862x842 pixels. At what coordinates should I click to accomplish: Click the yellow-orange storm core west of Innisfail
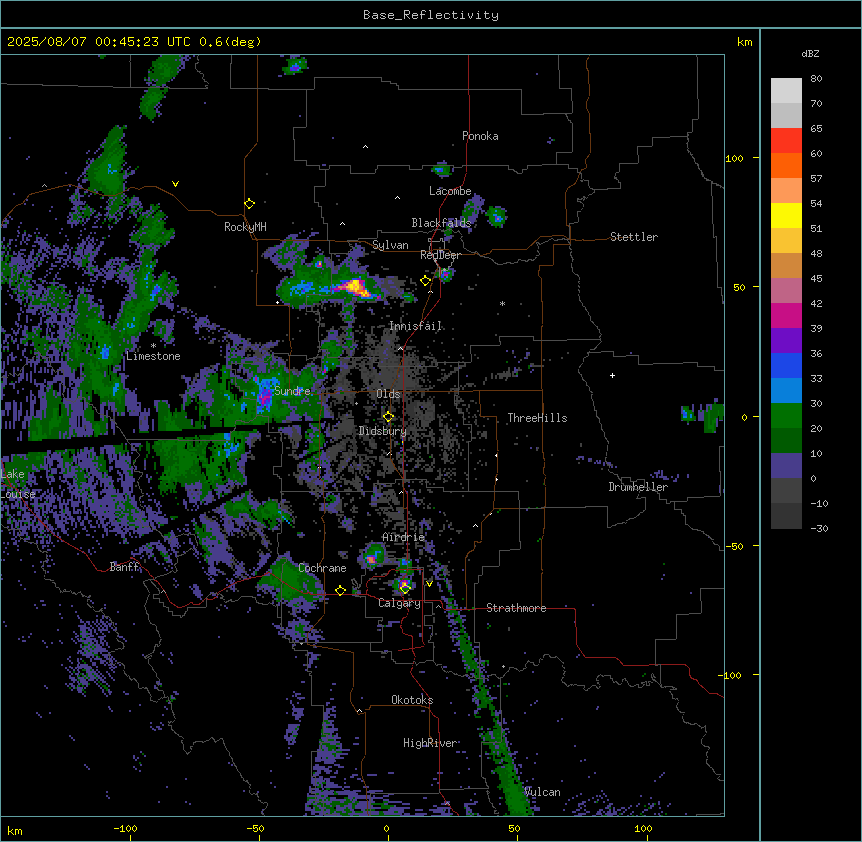click(x=355, y=287)
